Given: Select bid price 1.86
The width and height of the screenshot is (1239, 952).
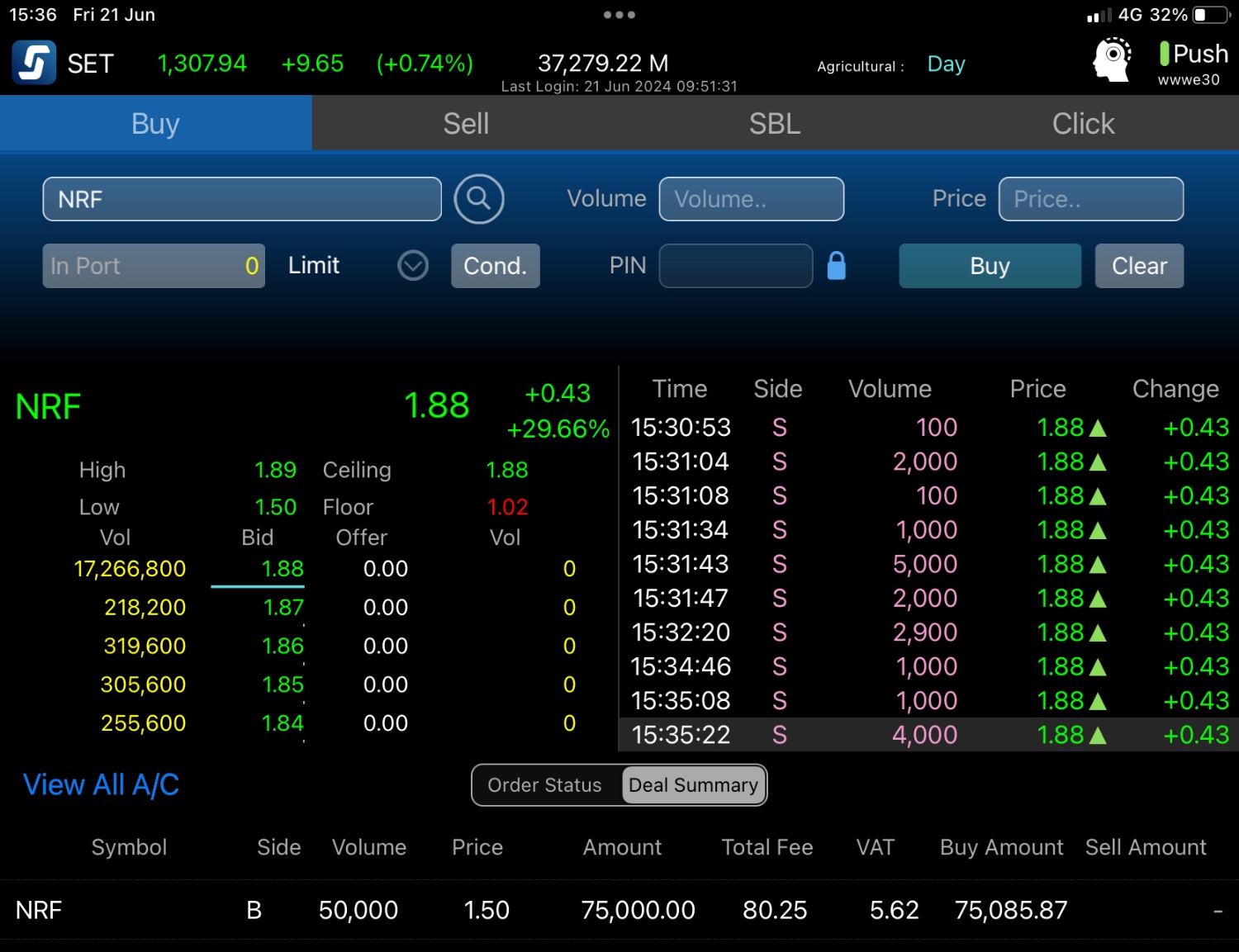Looking at the screenshot, I should tap(282, 646).
